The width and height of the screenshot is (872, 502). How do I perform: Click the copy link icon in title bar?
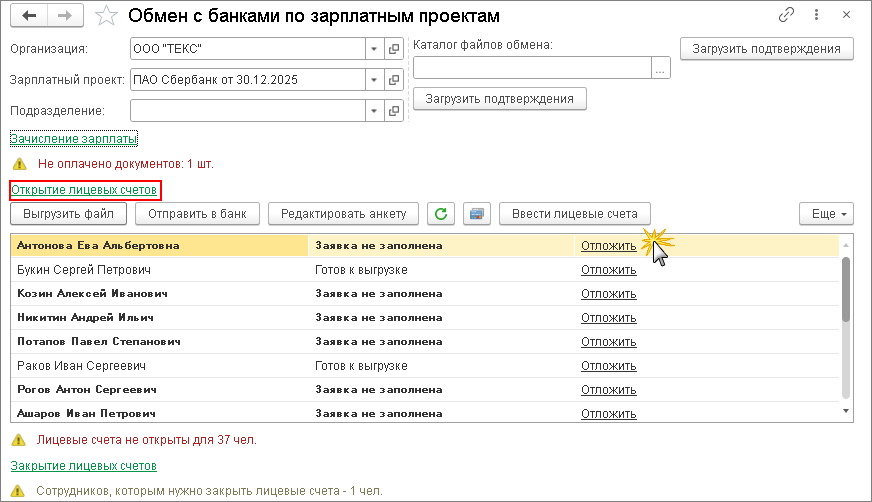tap(787, 16)
